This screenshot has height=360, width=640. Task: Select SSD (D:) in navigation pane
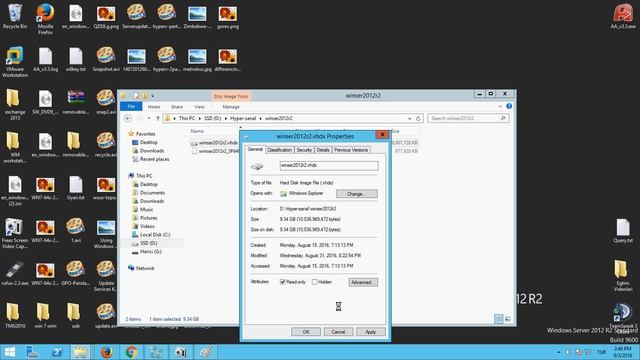149,243
